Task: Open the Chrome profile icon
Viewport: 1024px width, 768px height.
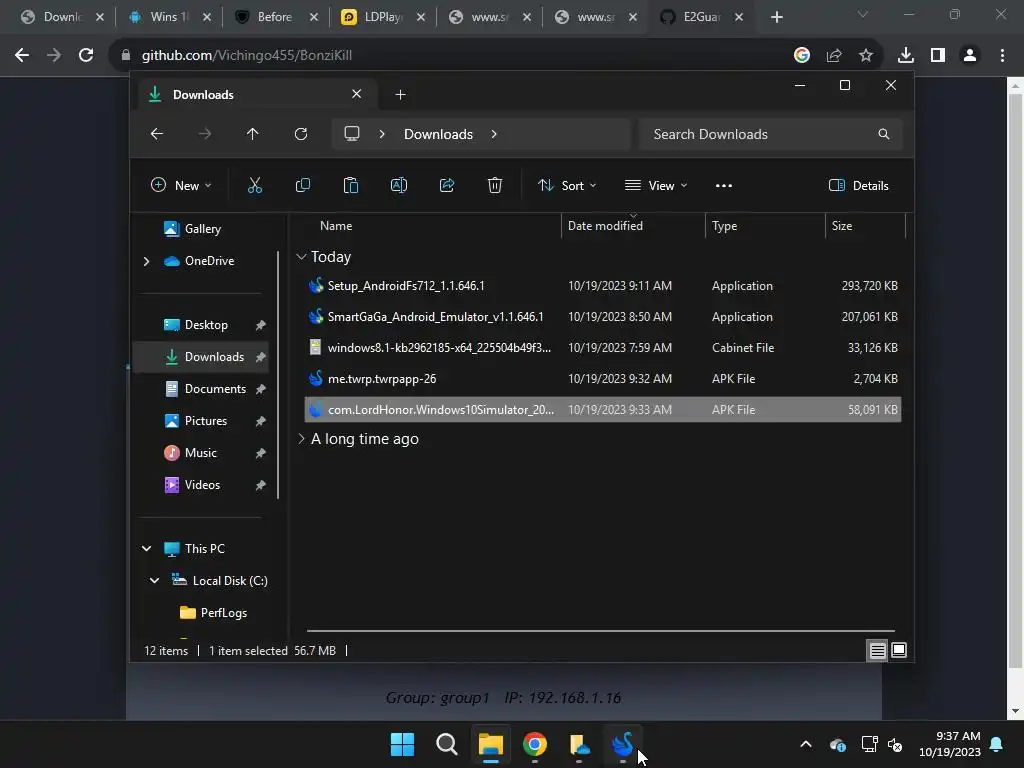Action: (970, 56)
